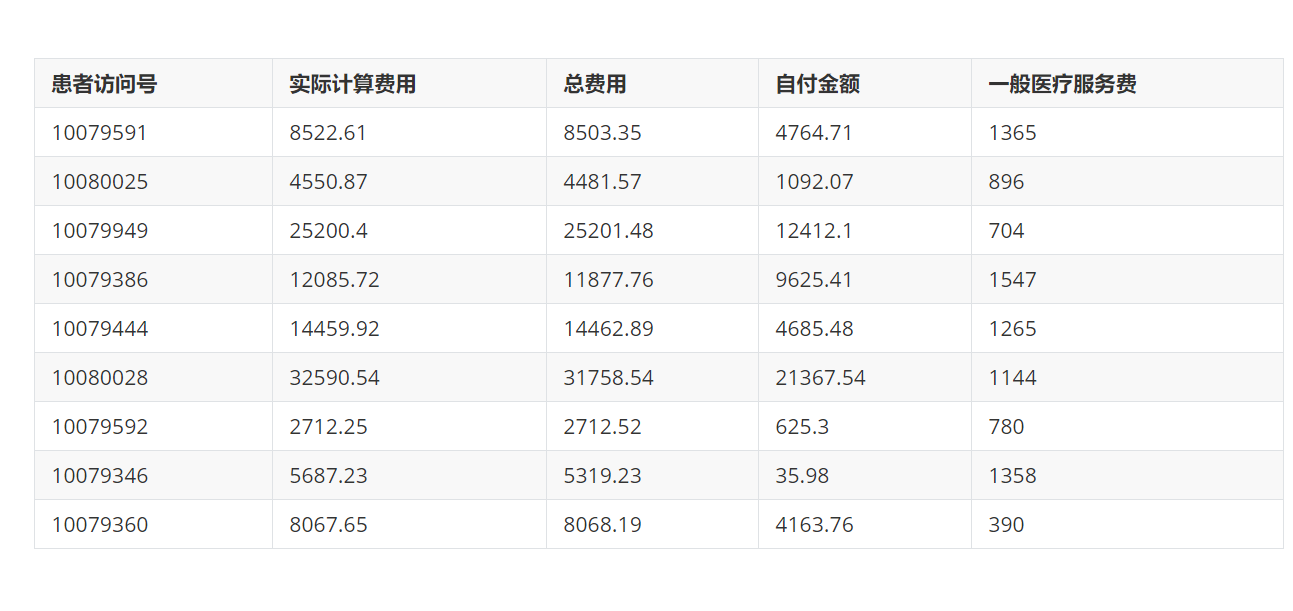Click patient ID cell 10079949
1293x611 pixels.
100,231
